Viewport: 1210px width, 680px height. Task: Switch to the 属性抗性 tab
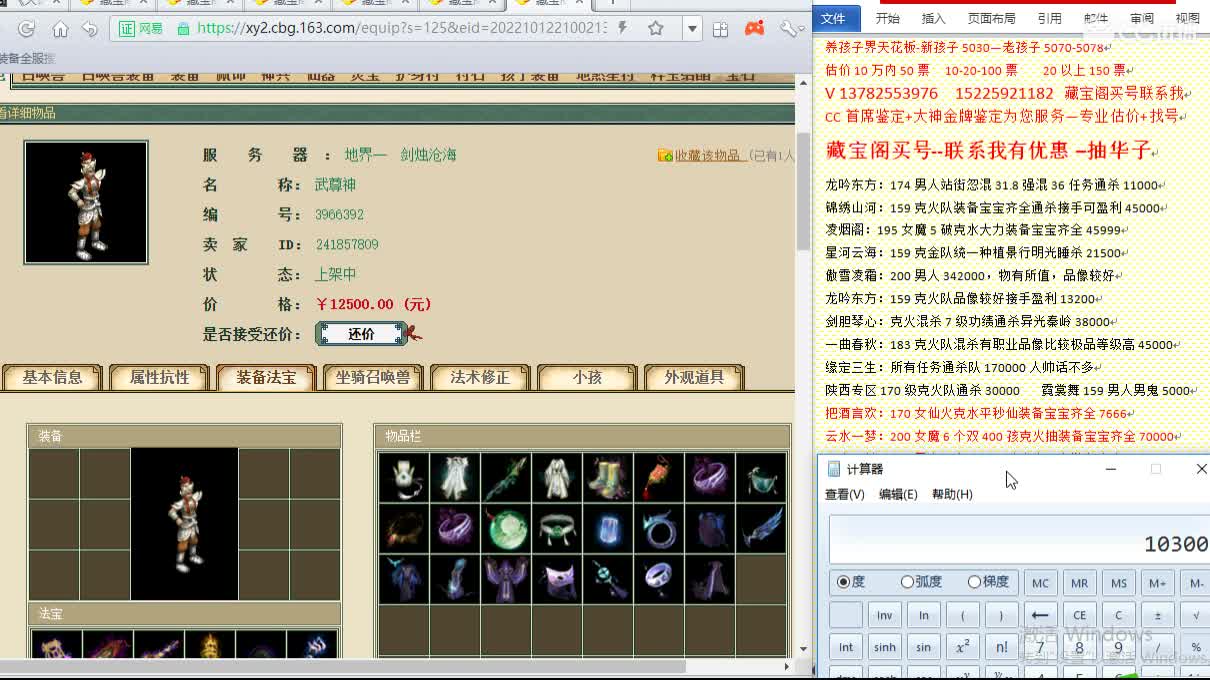coord(160,378)
